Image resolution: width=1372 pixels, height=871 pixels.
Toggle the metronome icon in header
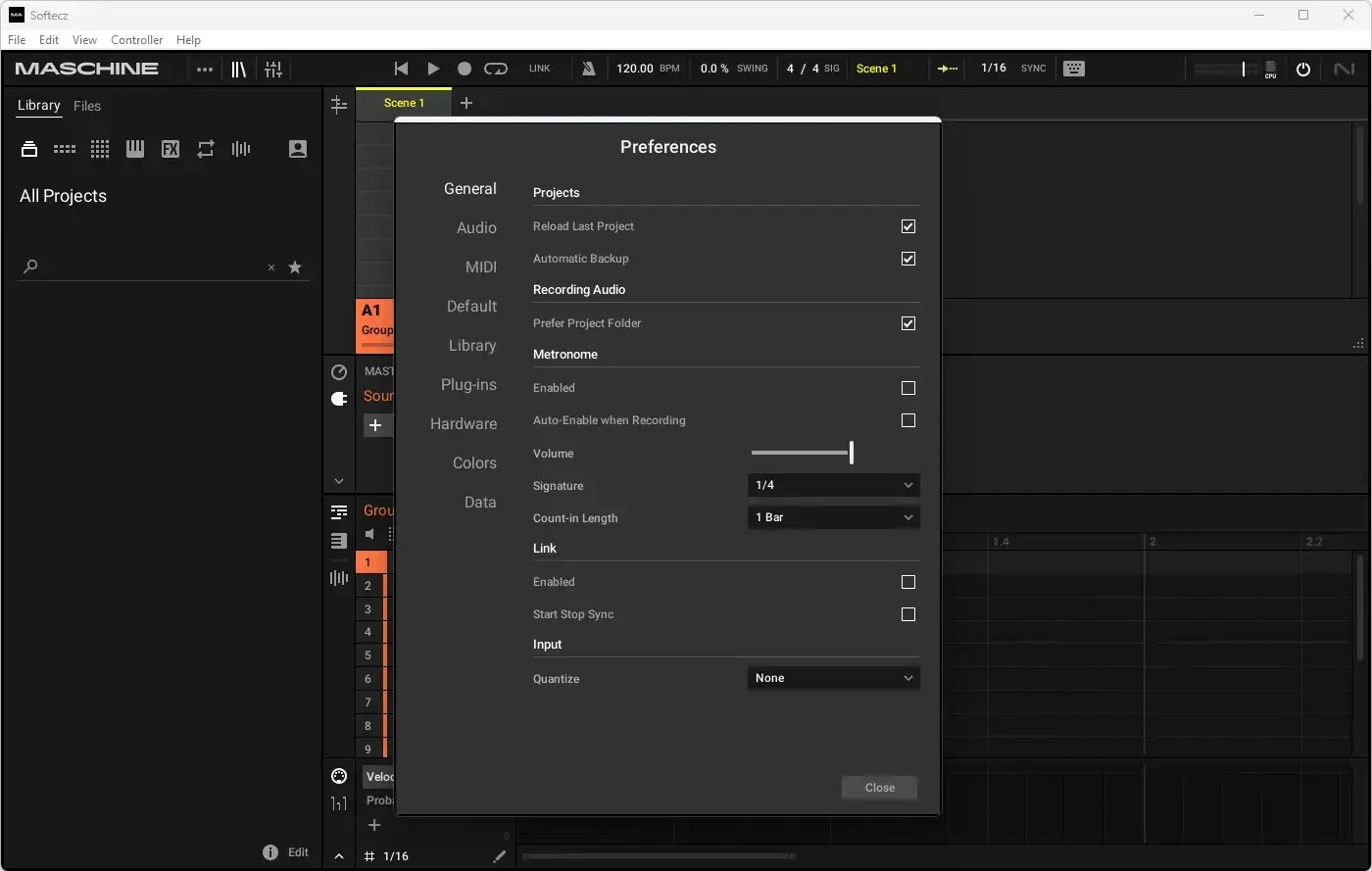tap(588, 69)
